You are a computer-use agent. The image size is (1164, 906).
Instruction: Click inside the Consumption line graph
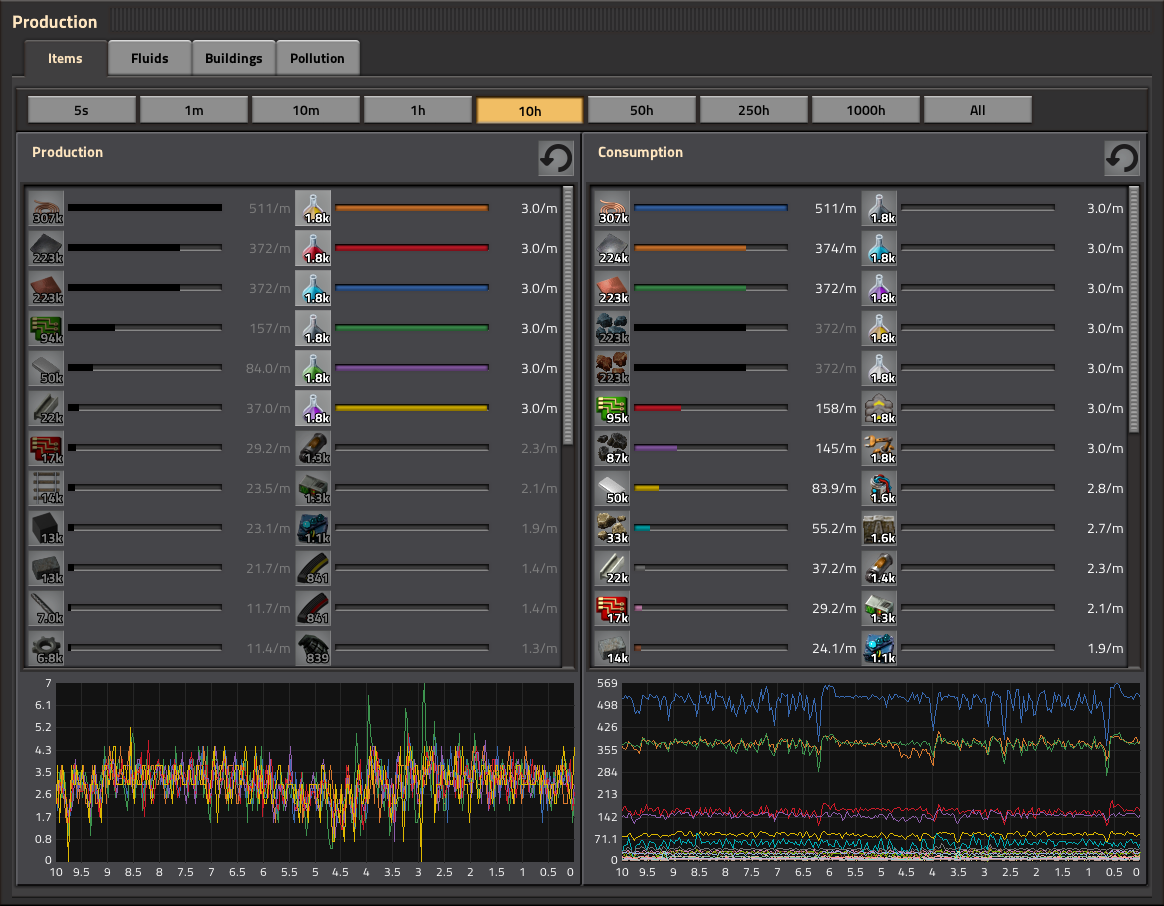880,770
